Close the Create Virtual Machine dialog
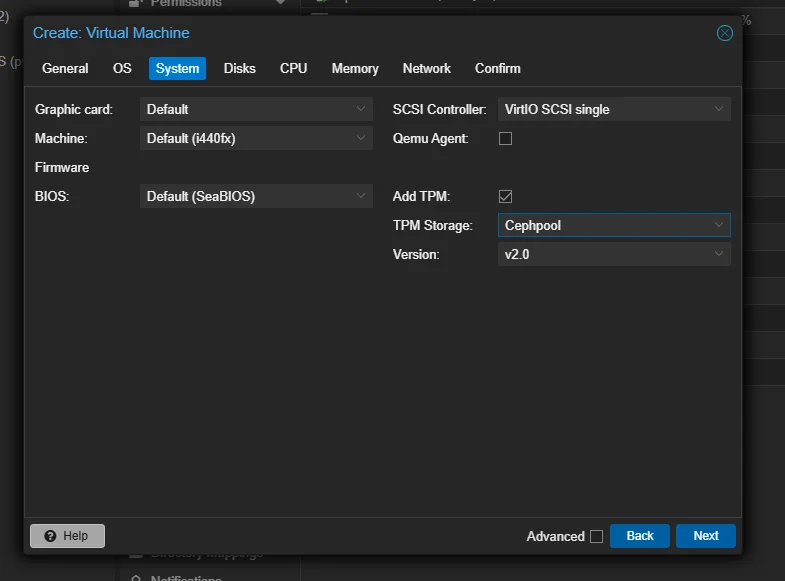This screenshot has height=581, width=785. pos(724,33)
